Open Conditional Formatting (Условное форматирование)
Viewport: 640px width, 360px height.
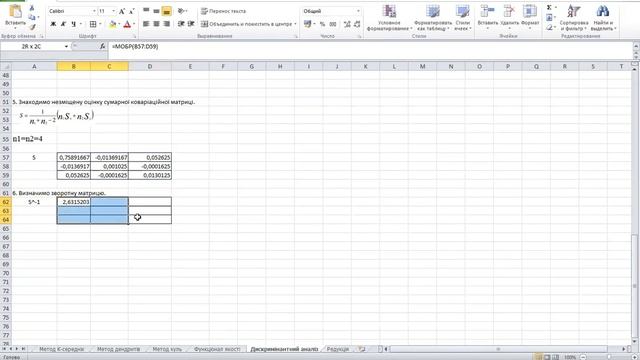[x=389, y=18]
